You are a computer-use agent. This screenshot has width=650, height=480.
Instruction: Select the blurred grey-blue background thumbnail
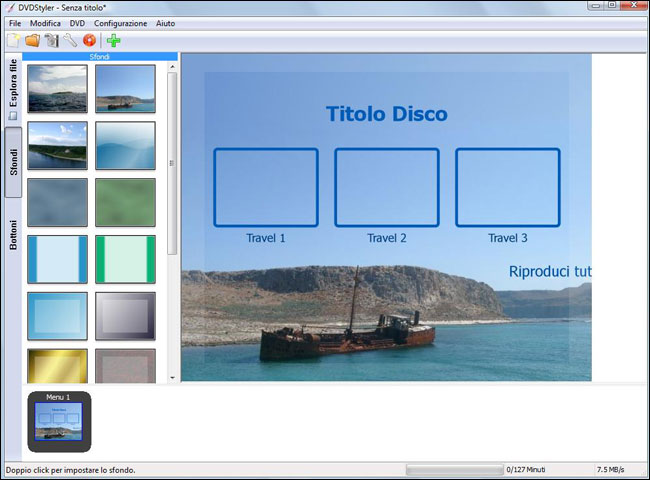click(58, 202)
